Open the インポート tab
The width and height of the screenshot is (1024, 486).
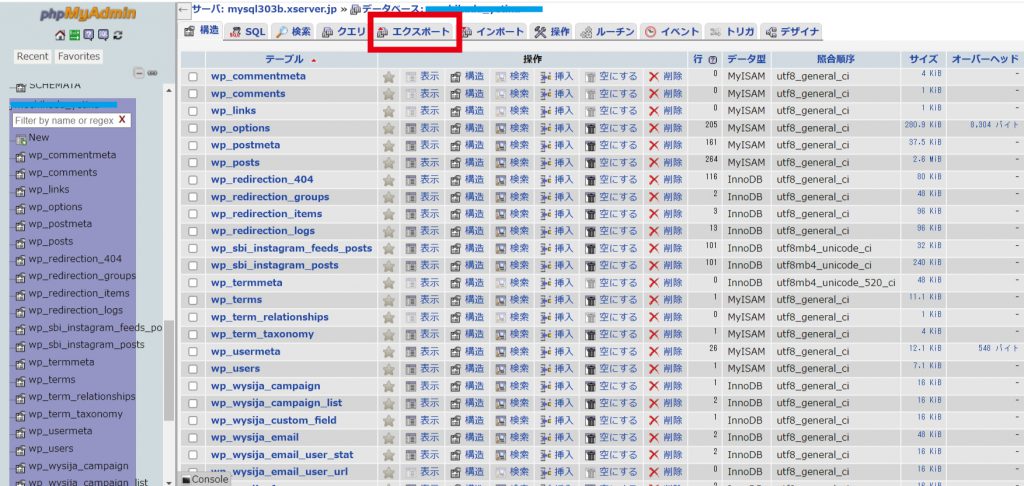[492, 32]
